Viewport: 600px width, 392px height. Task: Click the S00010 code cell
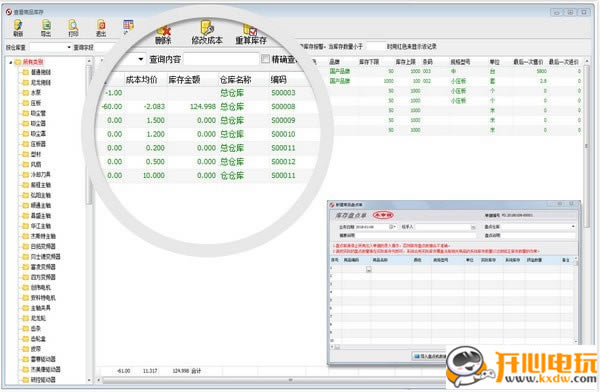[283, 134]
